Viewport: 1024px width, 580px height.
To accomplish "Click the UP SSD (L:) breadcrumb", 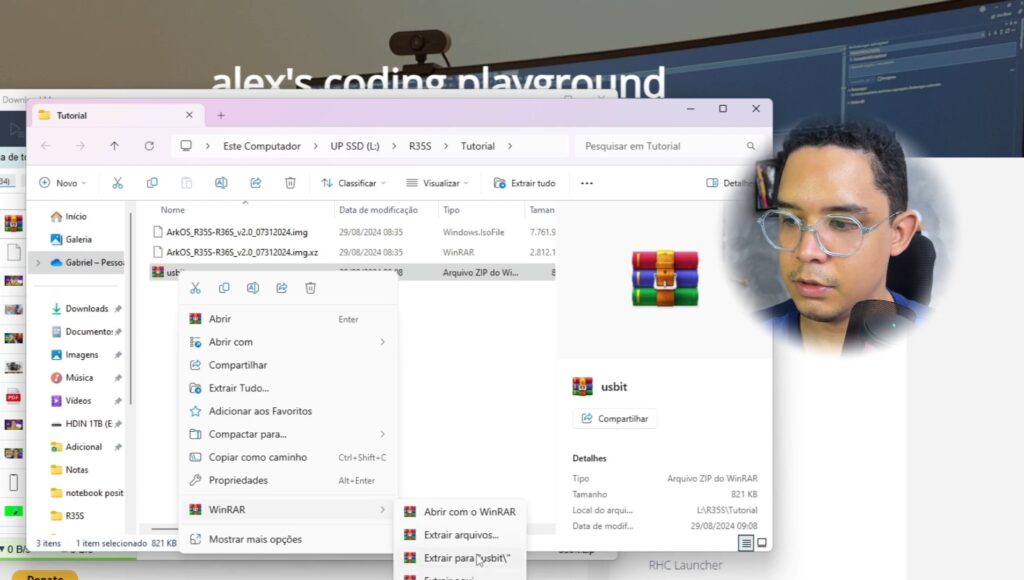I will pos(355,146).
